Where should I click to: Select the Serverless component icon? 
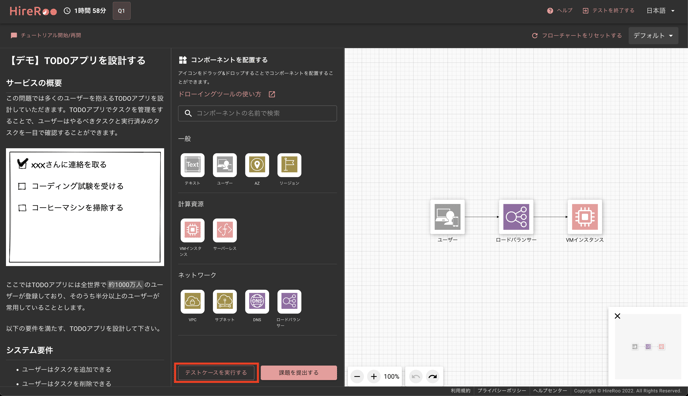coord(225,230)
